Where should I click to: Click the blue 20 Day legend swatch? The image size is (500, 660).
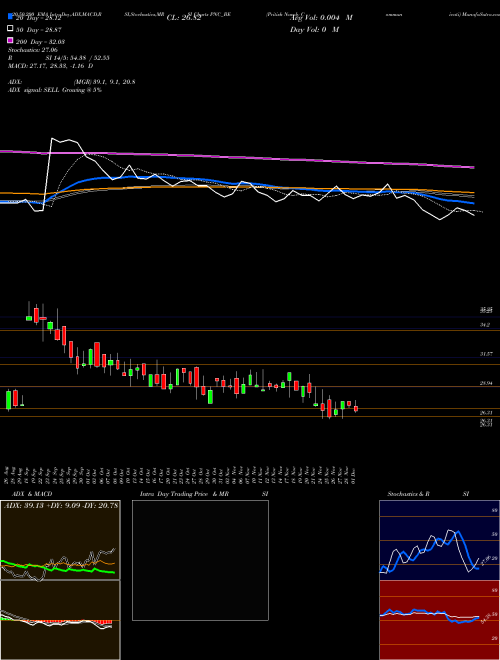(10, 17)
